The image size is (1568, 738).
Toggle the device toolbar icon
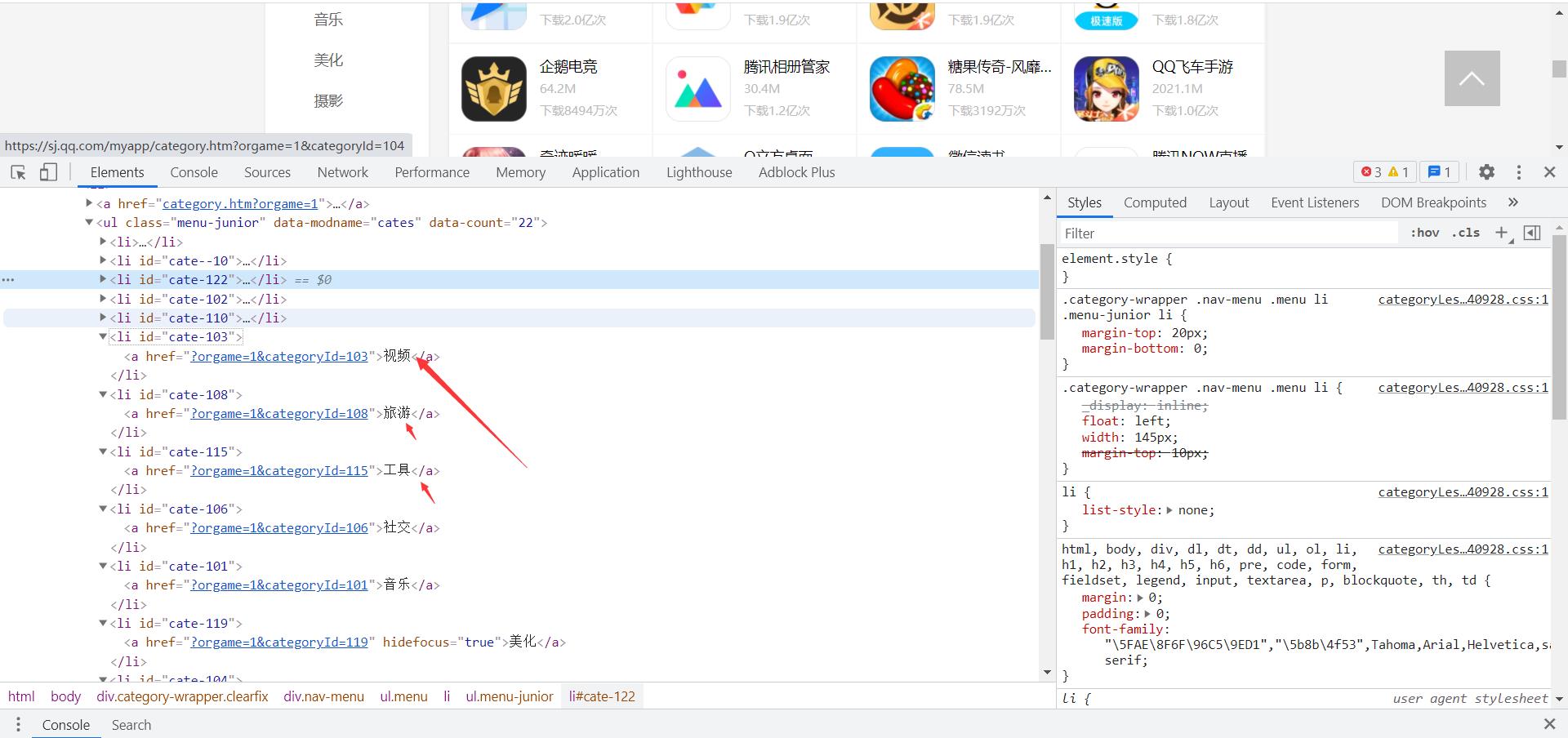click(x=48, y=172)
